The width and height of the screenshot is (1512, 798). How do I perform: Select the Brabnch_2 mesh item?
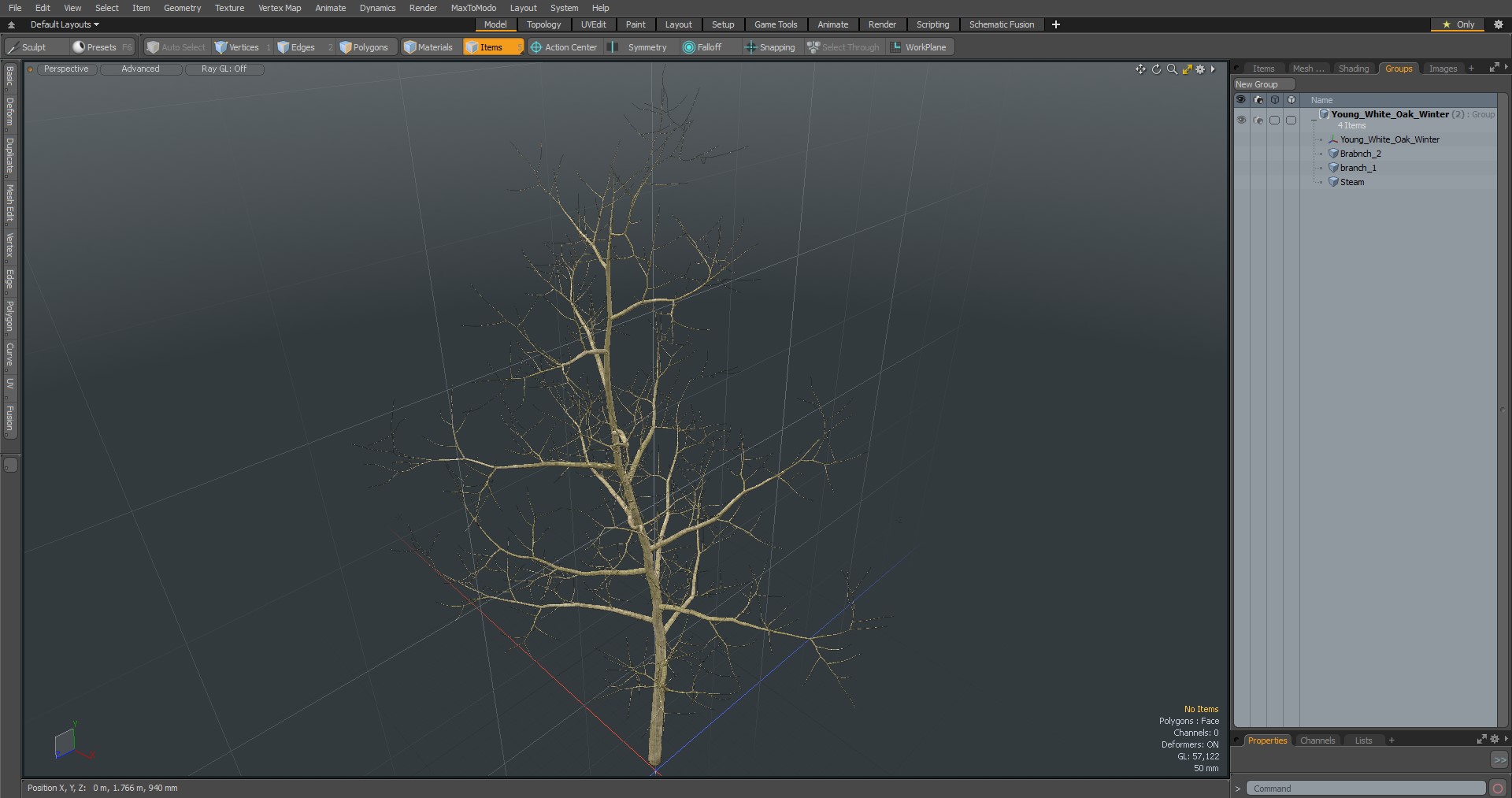[1360, 154]
